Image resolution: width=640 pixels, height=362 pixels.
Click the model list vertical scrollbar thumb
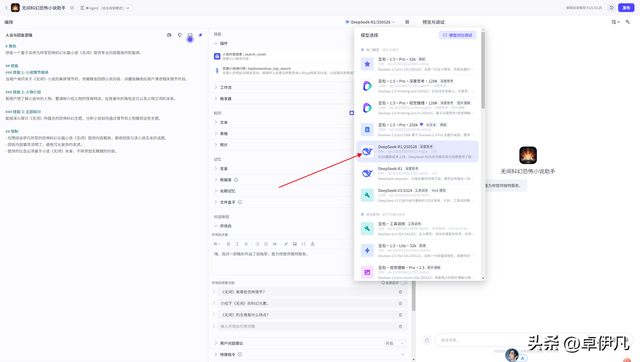coord(483,70)
